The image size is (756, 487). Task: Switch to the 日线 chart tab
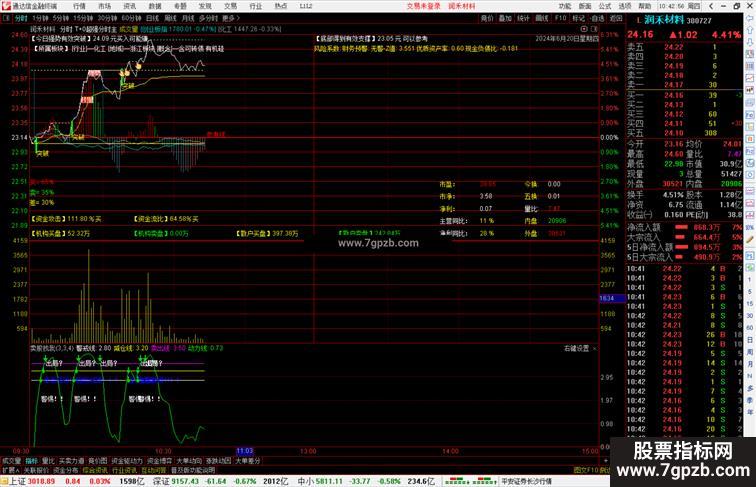tap(152, 18)
